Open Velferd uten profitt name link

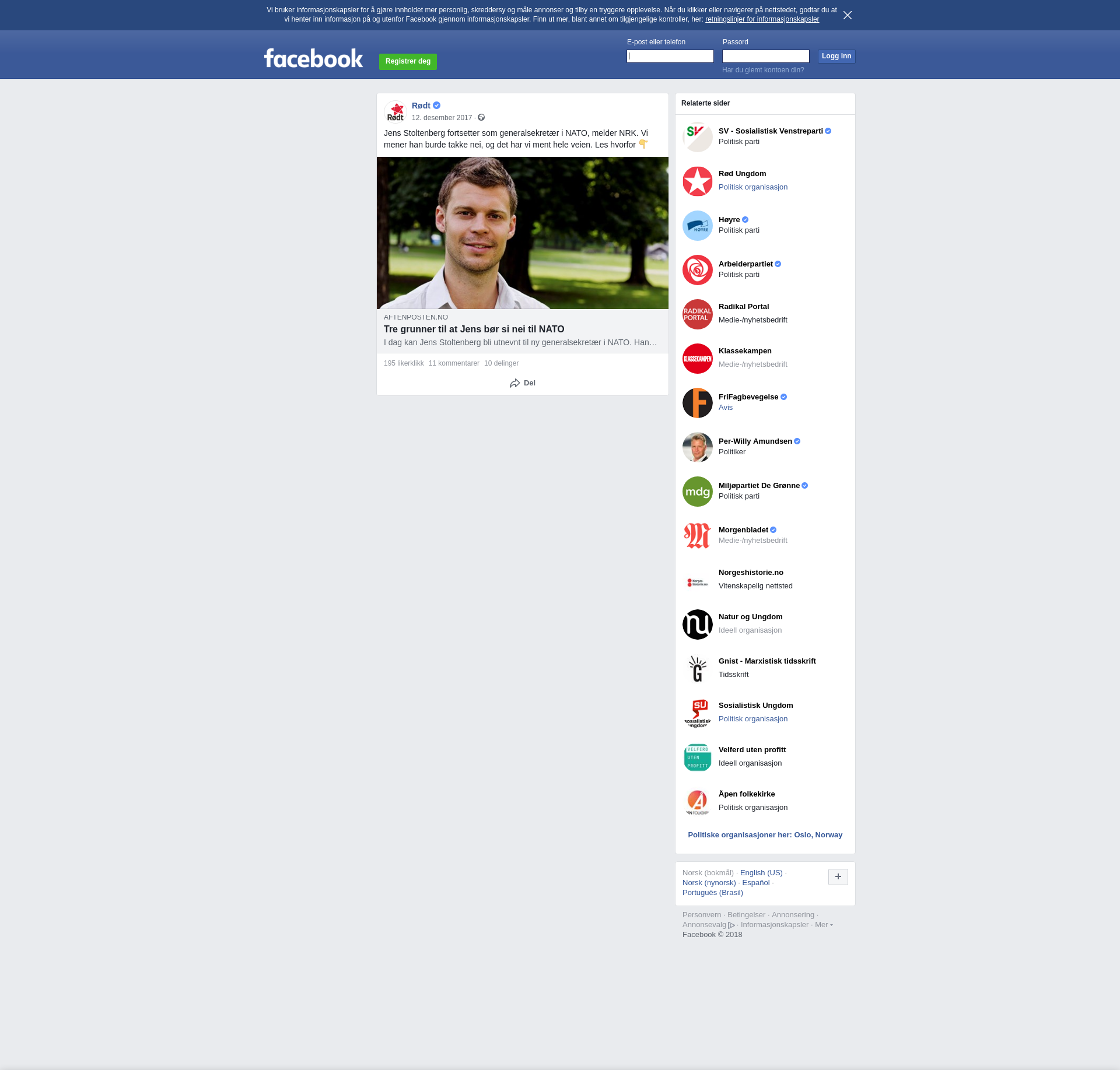(752, 750)
